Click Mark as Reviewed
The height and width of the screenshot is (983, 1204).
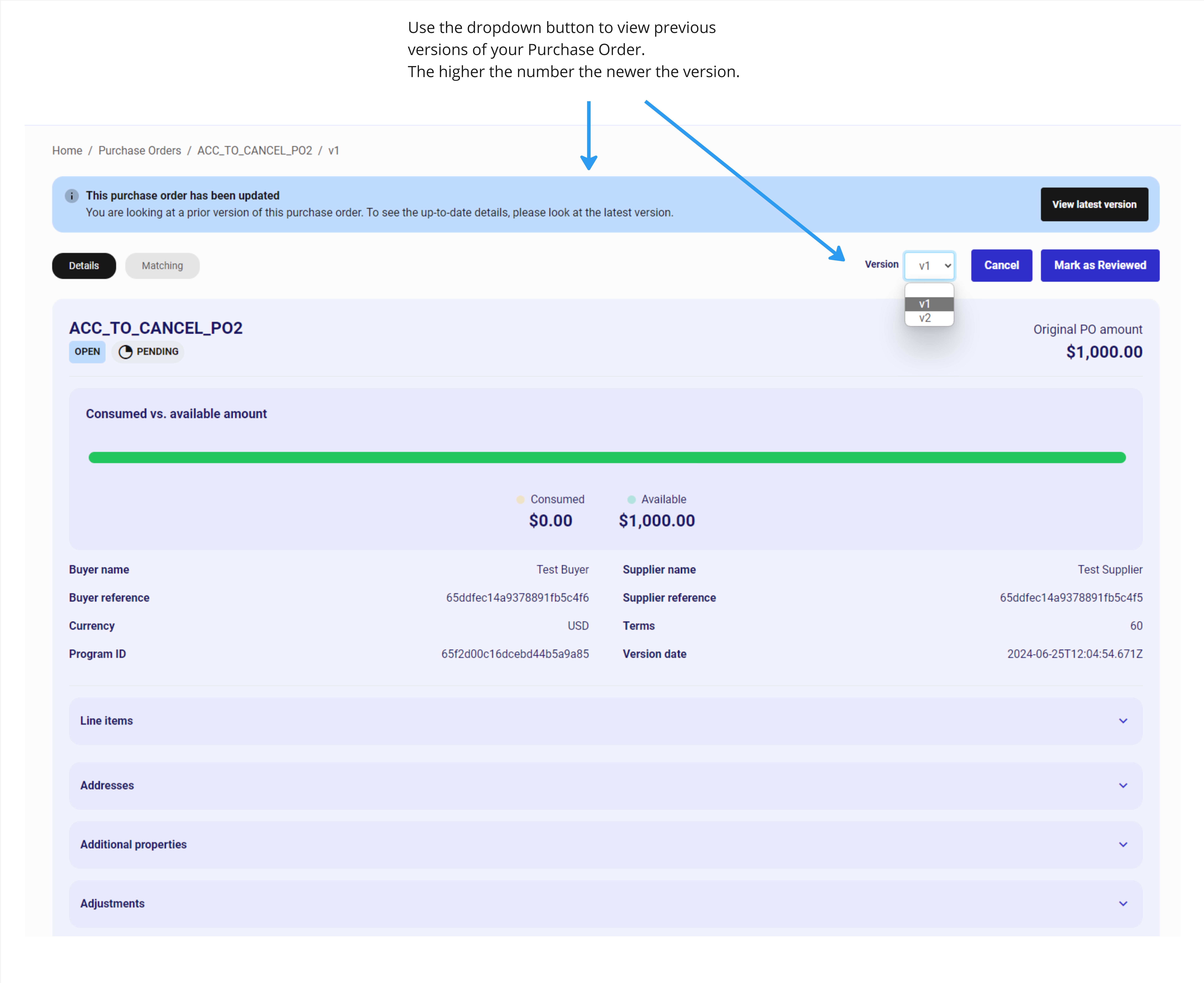tap(1099, 265)
